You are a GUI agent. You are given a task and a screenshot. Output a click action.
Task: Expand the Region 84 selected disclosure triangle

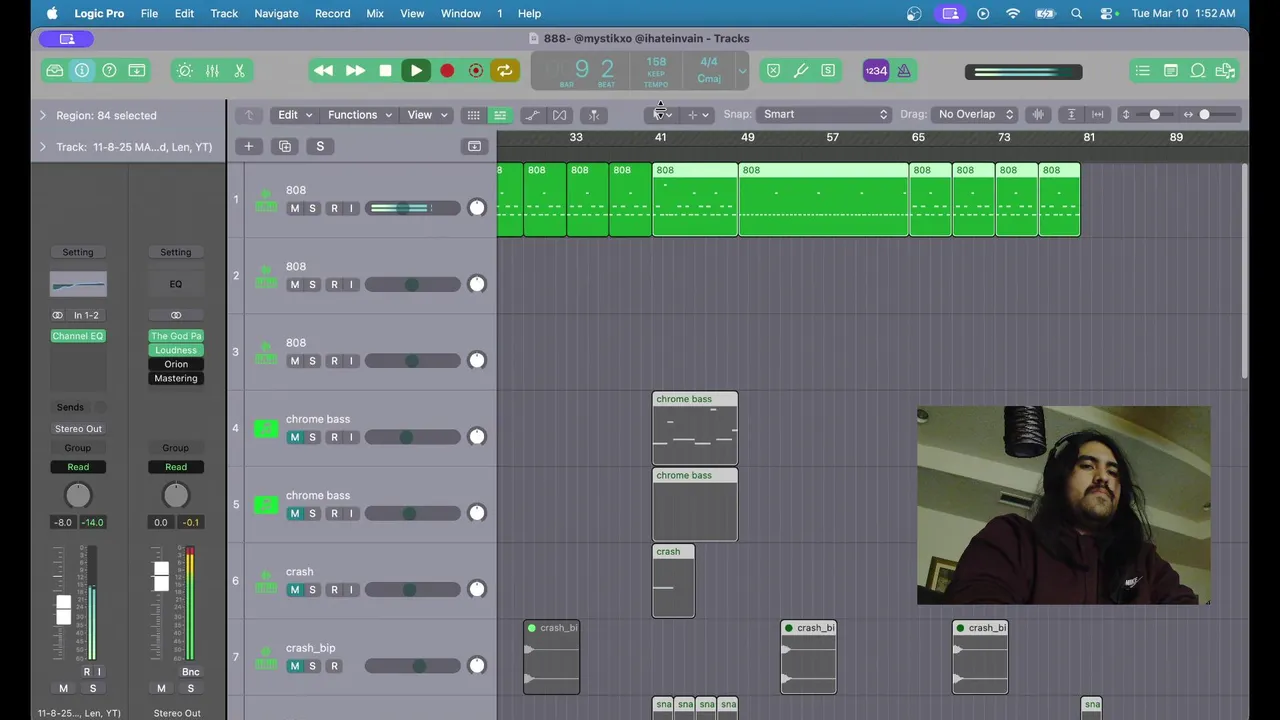pyautogui.click(x=43, y=116)
